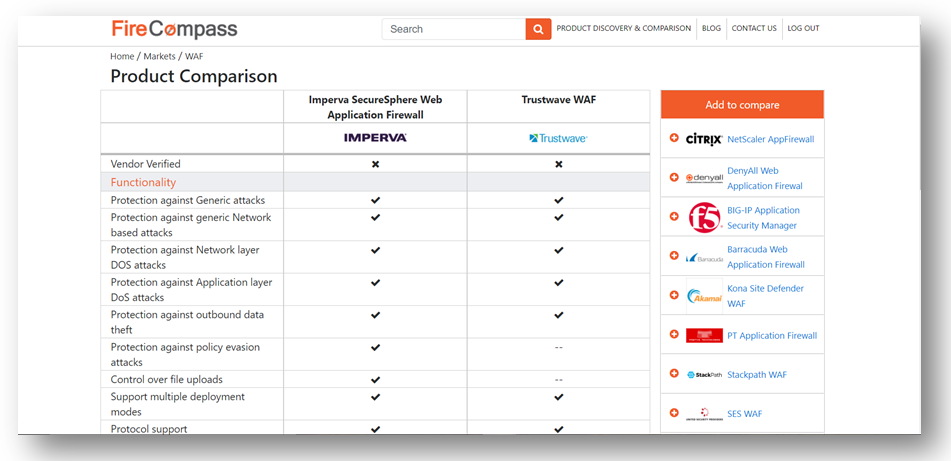Click the Imperva logo in table header
This screenshot has height=461, width=951.
(375, 138)
